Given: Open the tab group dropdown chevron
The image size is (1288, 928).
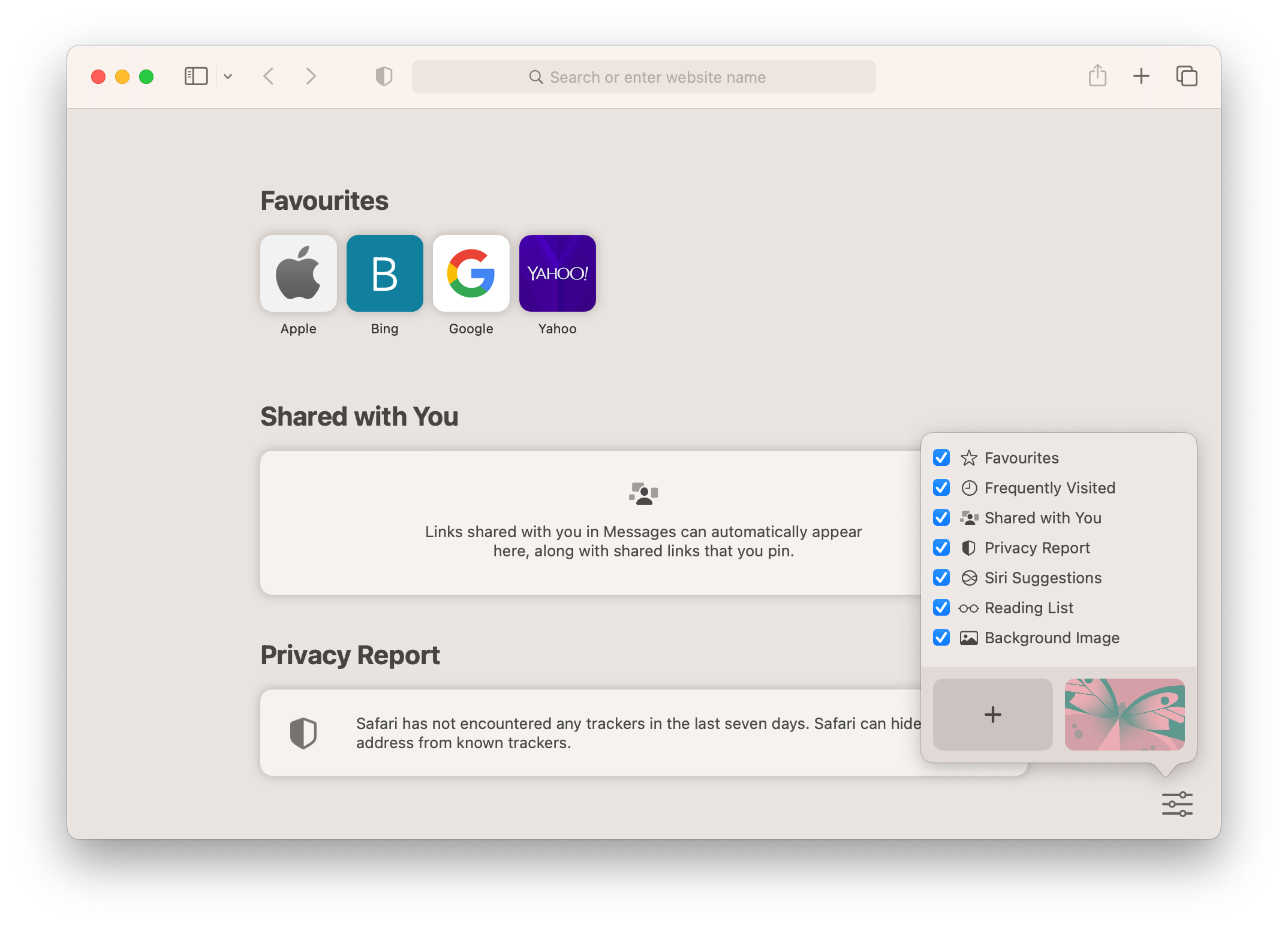Looking at the screenshot, I should point(228,77).
